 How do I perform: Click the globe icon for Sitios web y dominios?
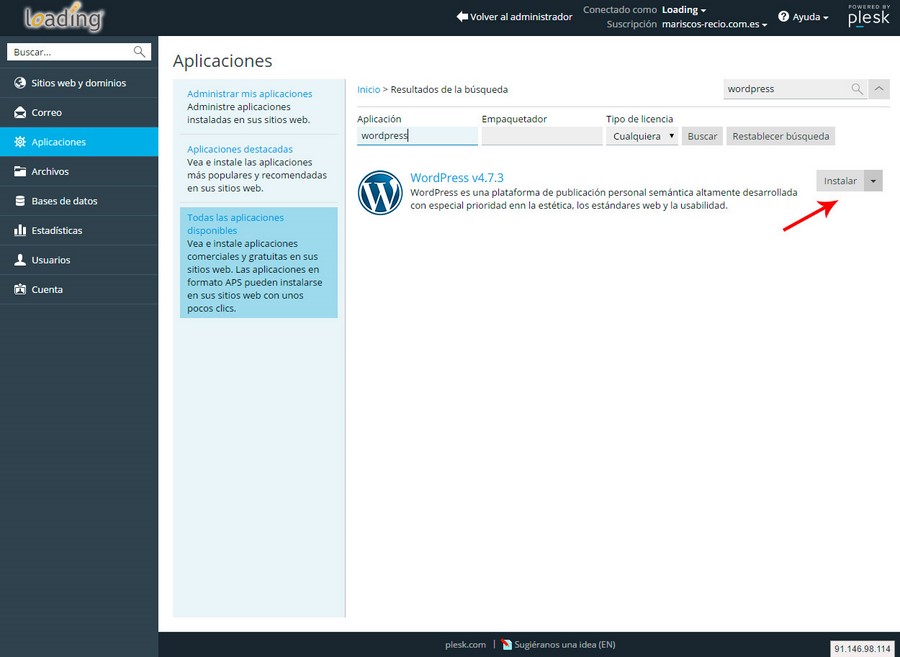[x=20, y=83]
